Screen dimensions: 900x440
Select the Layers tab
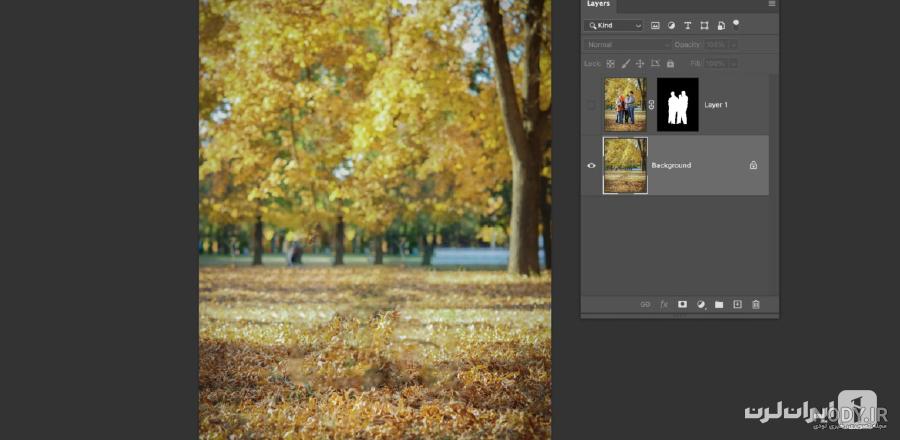tap(598, 4)
